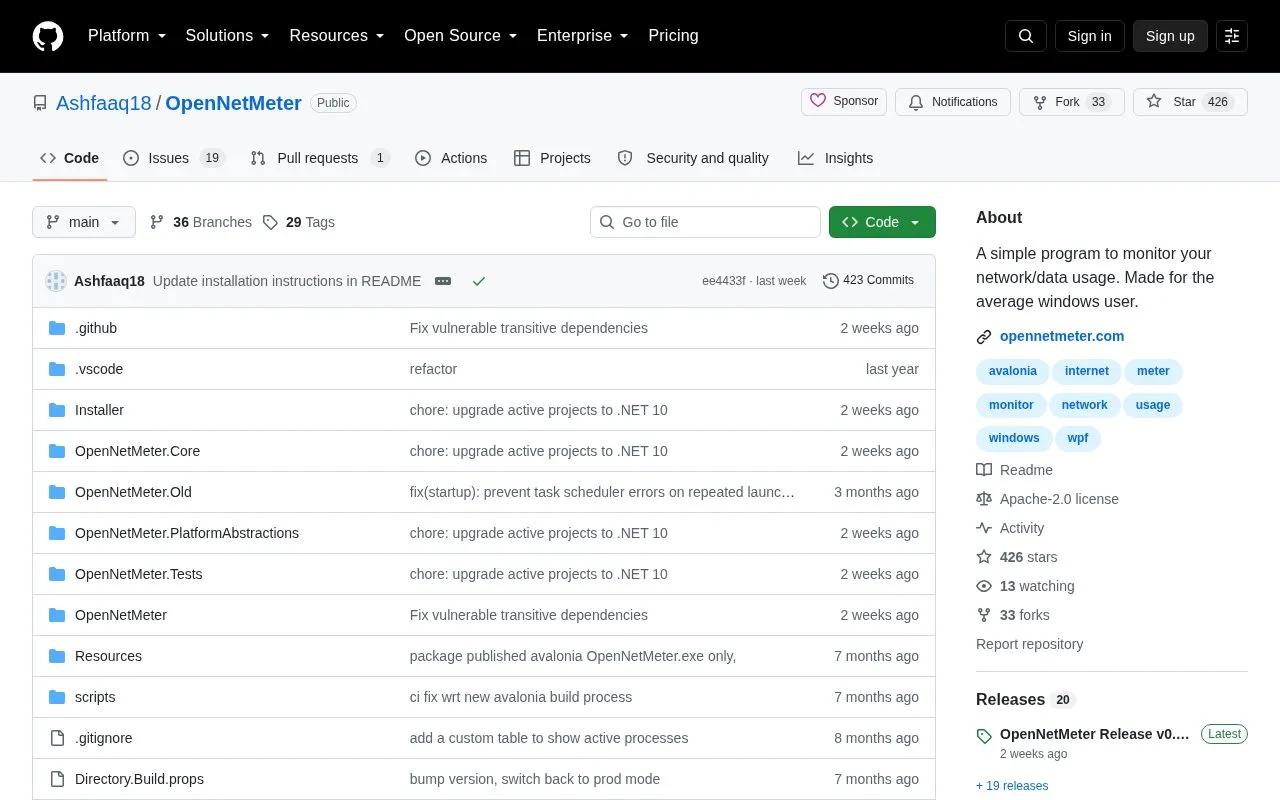Open the Pricing link

point(673,36)
